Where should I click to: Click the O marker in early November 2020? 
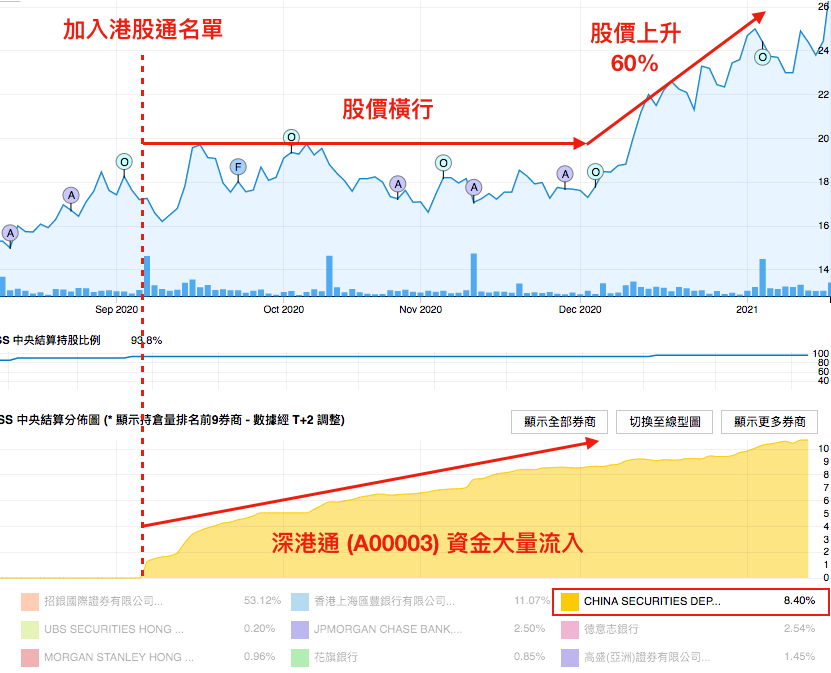pyautogui.click(x=443, y=163)
